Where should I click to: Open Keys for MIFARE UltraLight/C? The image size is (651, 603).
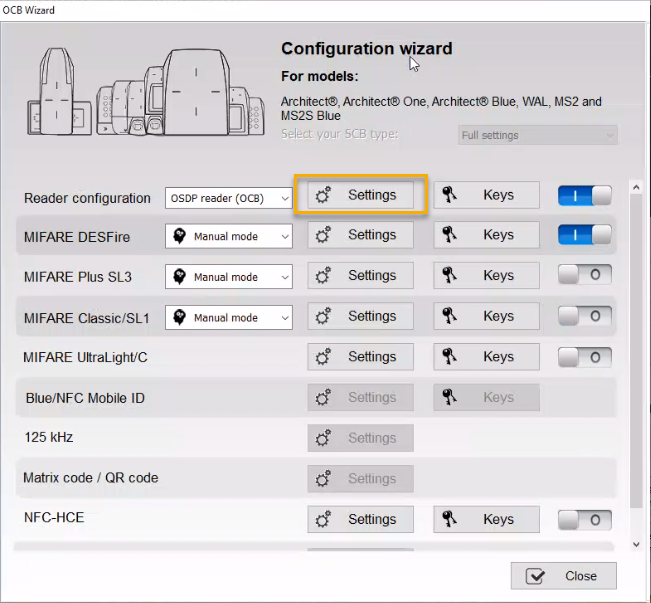(x=486, y=357)
